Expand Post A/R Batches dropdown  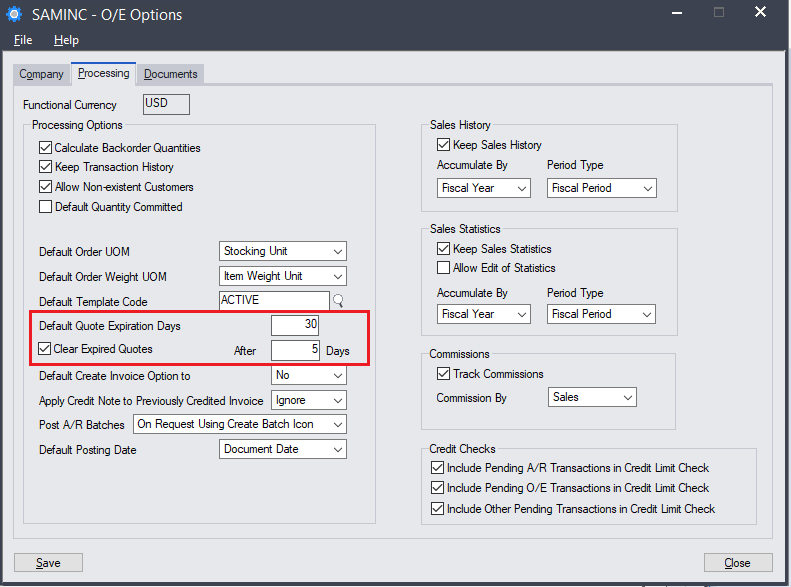click(x=240, y=424)
